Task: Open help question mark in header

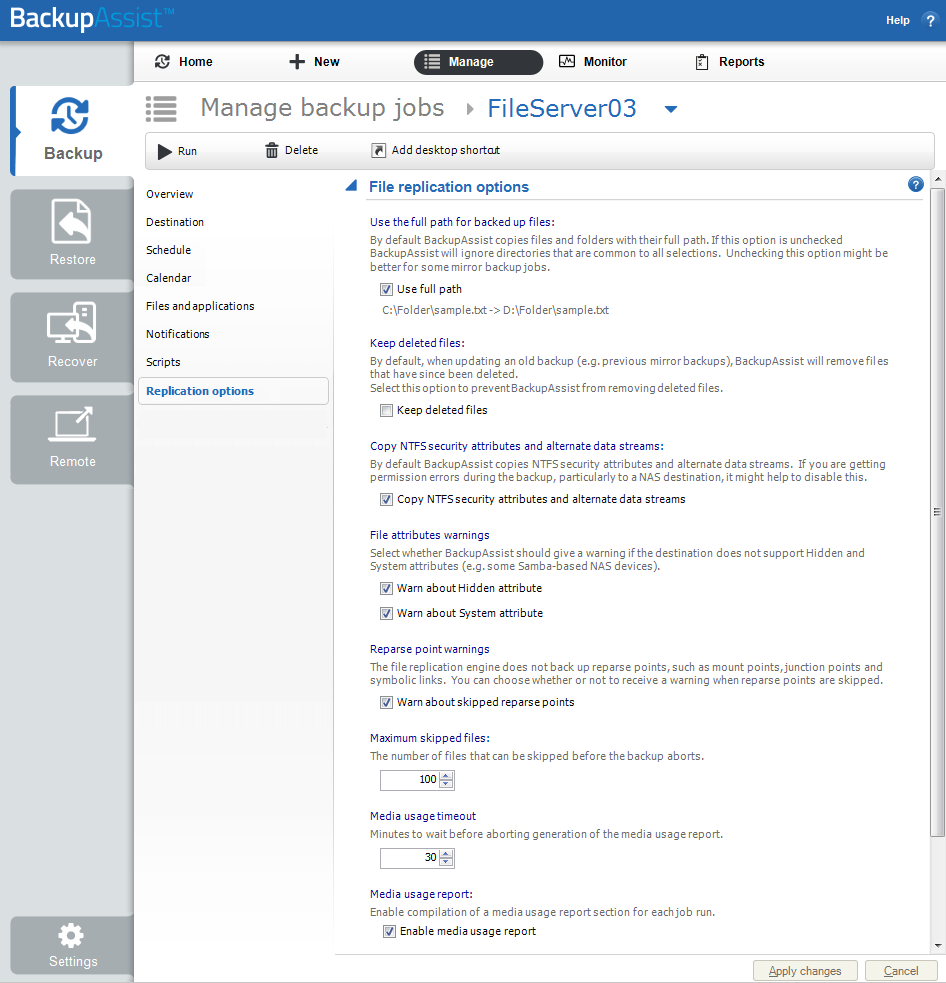Action: click(929, 20)
